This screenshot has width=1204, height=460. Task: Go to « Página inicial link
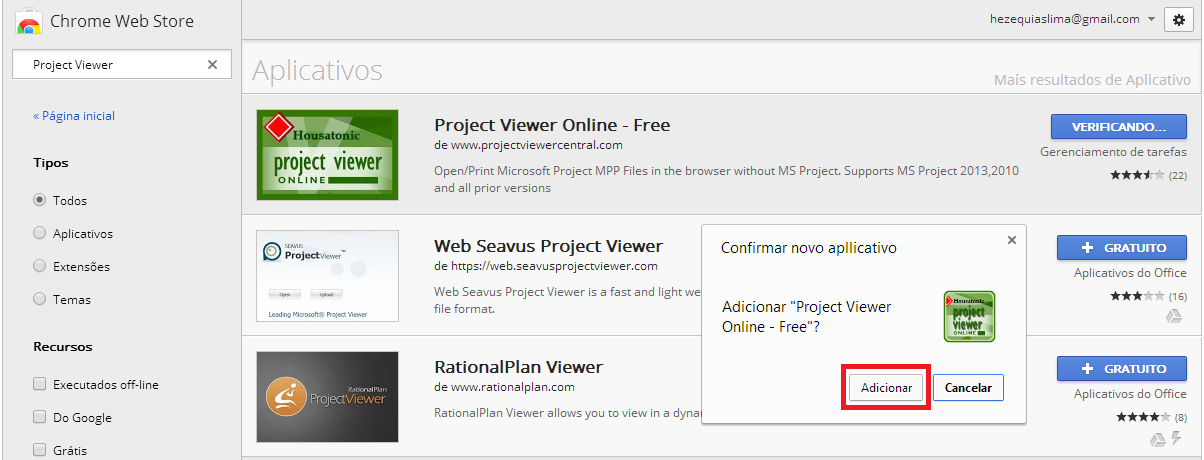[x=74, y=116]
